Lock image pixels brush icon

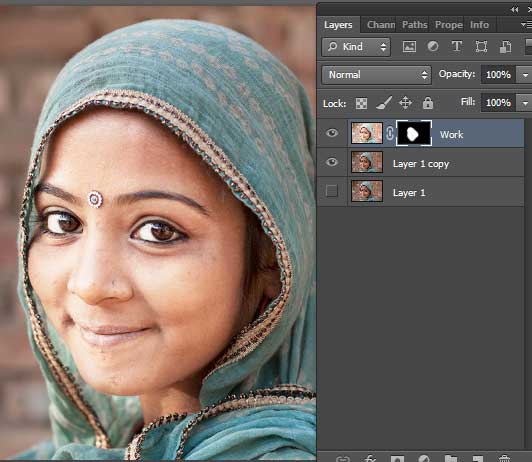click(384, 103)
